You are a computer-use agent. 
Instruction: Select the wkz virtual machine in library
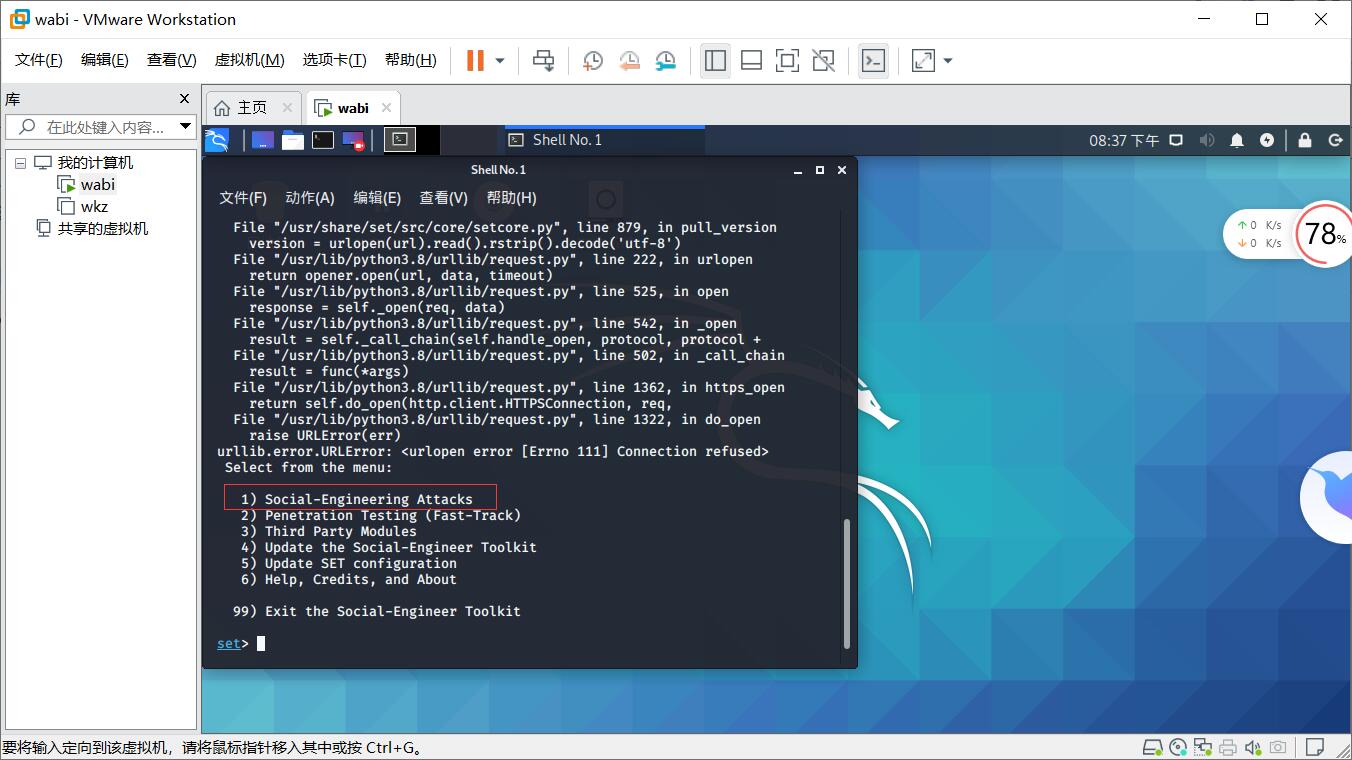(x=94, y=207)
